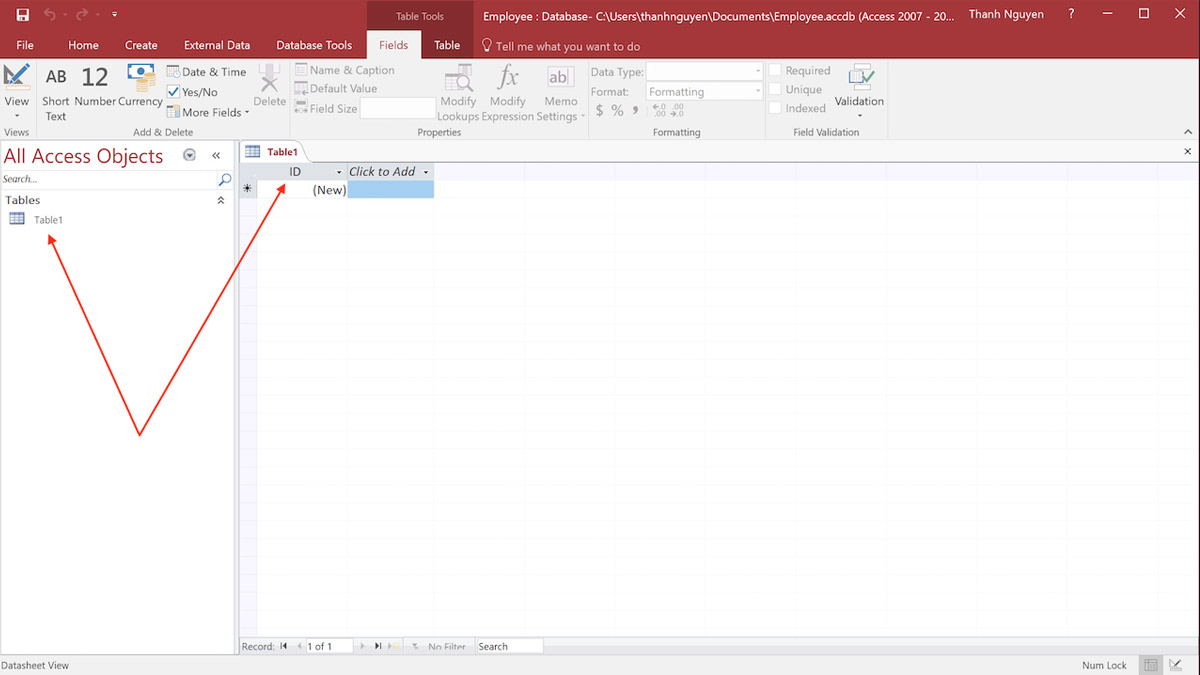Select Table1 in All Access Objects

(47, 219)
